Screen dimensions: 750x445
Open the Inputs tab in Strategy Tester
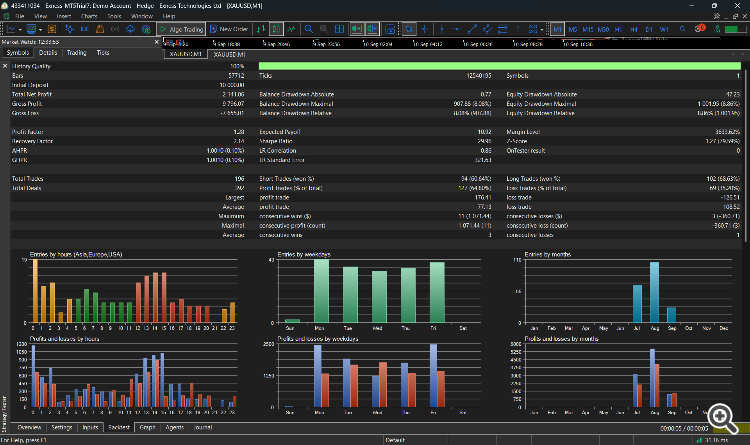pos(90,427)
